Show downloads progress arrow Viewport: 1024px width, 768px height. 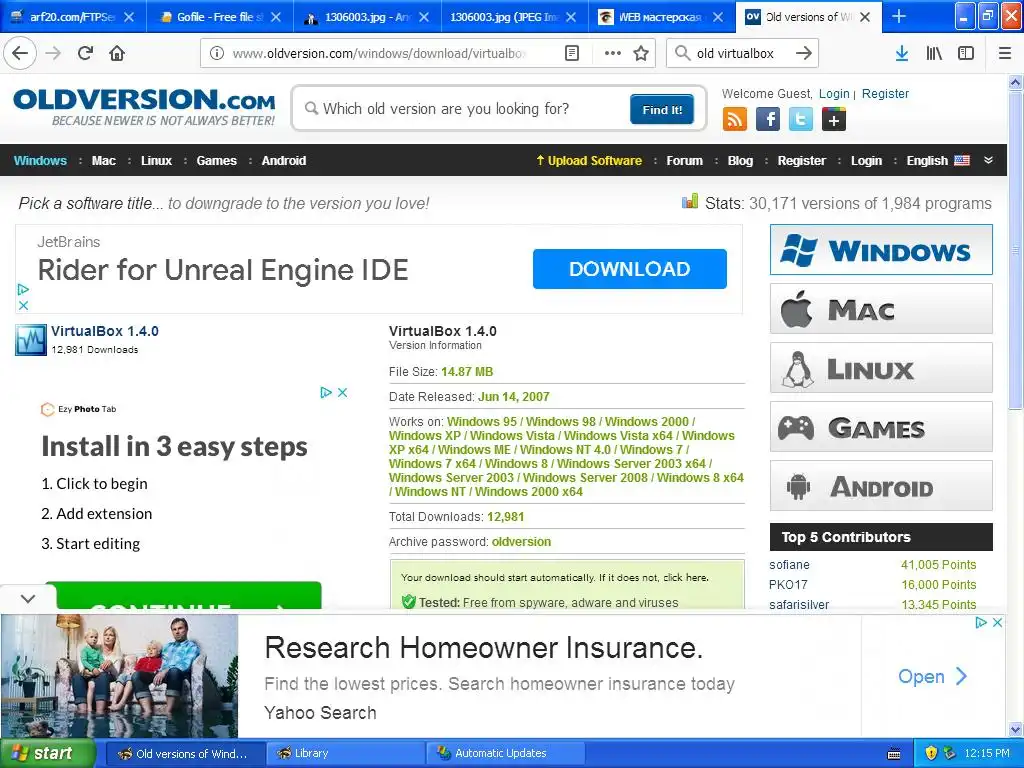click(902, 54)
